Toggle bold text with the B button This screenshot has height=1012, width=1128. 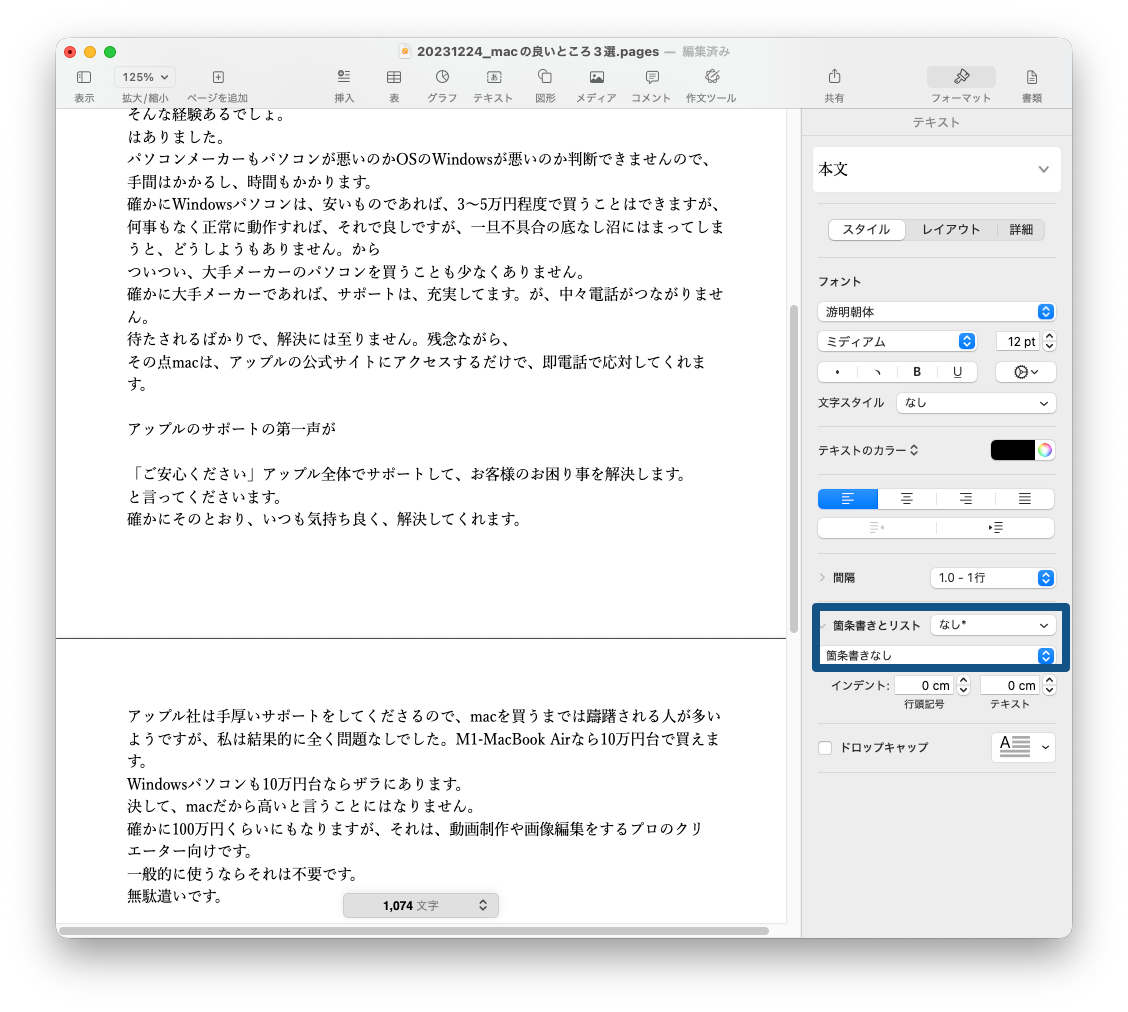tap(917, 372)
